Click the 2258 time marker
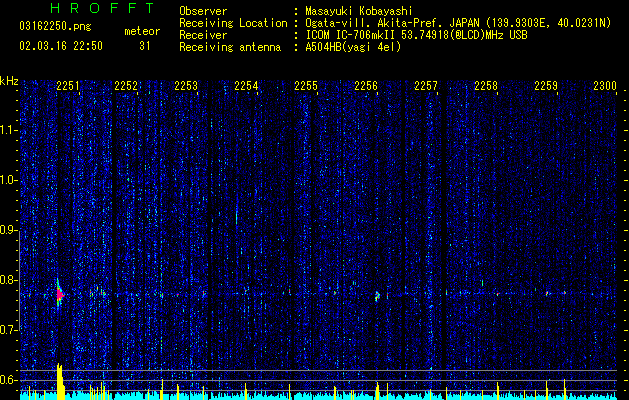629x400 pixels. pos(486,86)
